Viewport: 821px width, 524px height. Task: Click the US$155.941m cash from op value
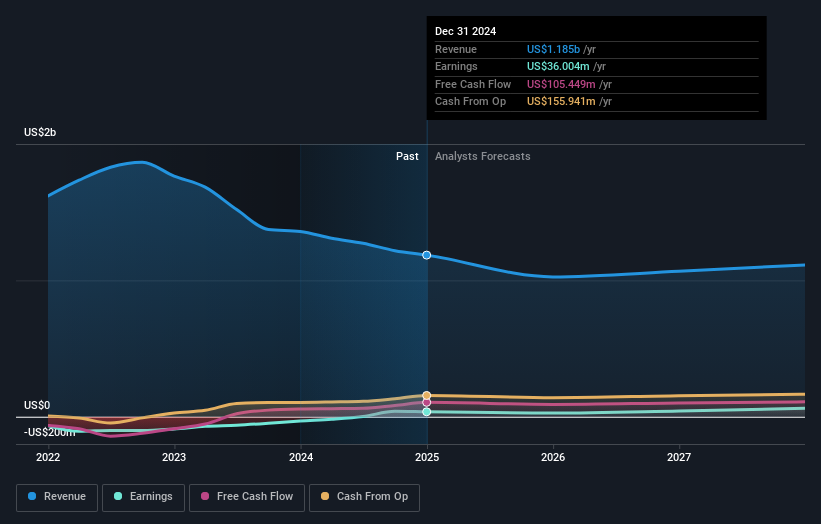[561, 102]
